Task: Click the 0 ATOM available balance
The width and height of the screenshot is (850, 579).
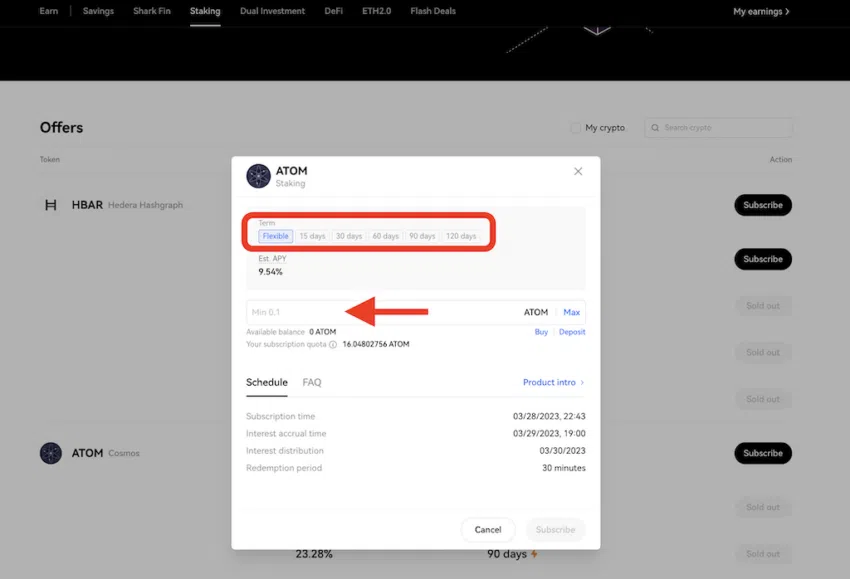Action: pyautogui.click(x=323, y=332)
